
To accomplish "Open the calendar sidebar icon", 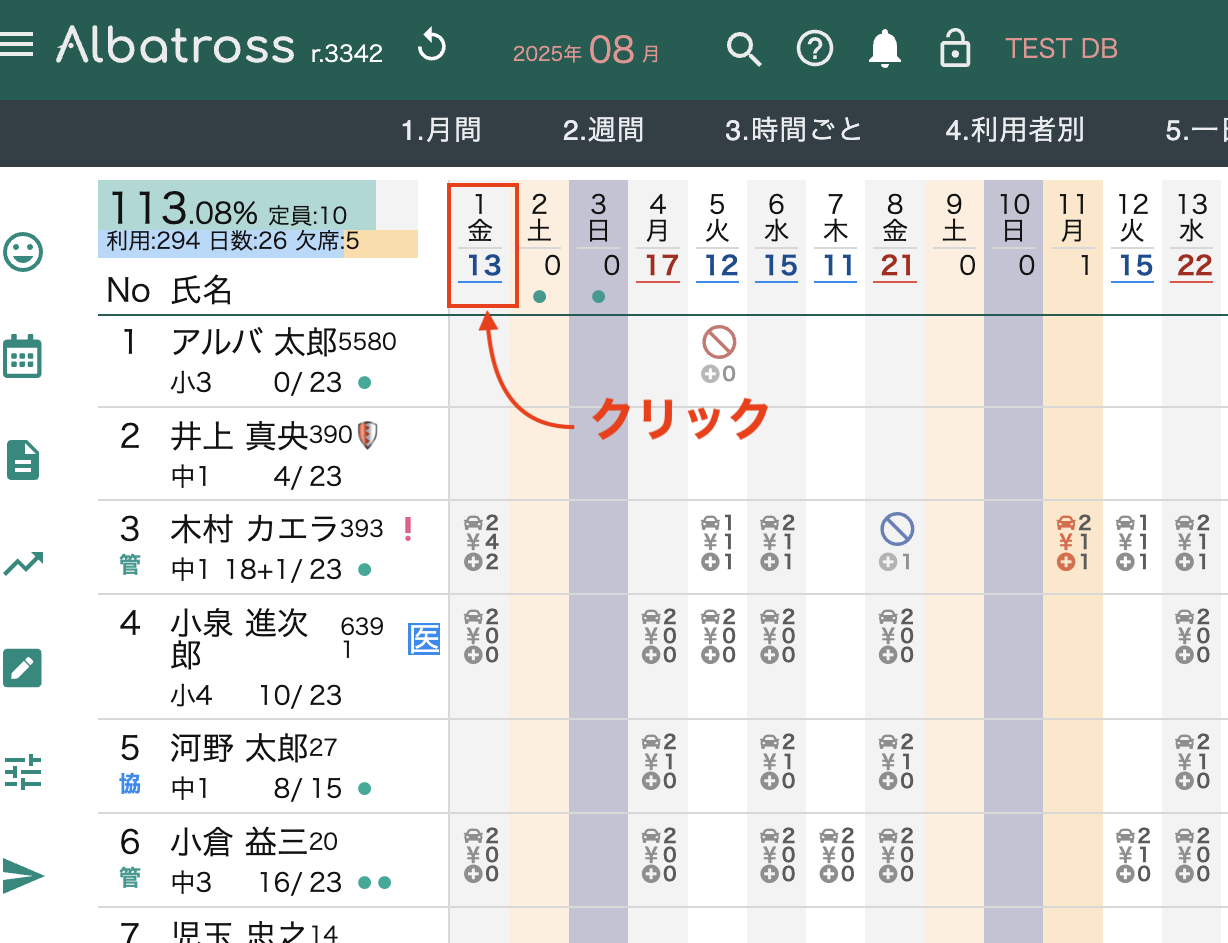I will pos(22,357).
